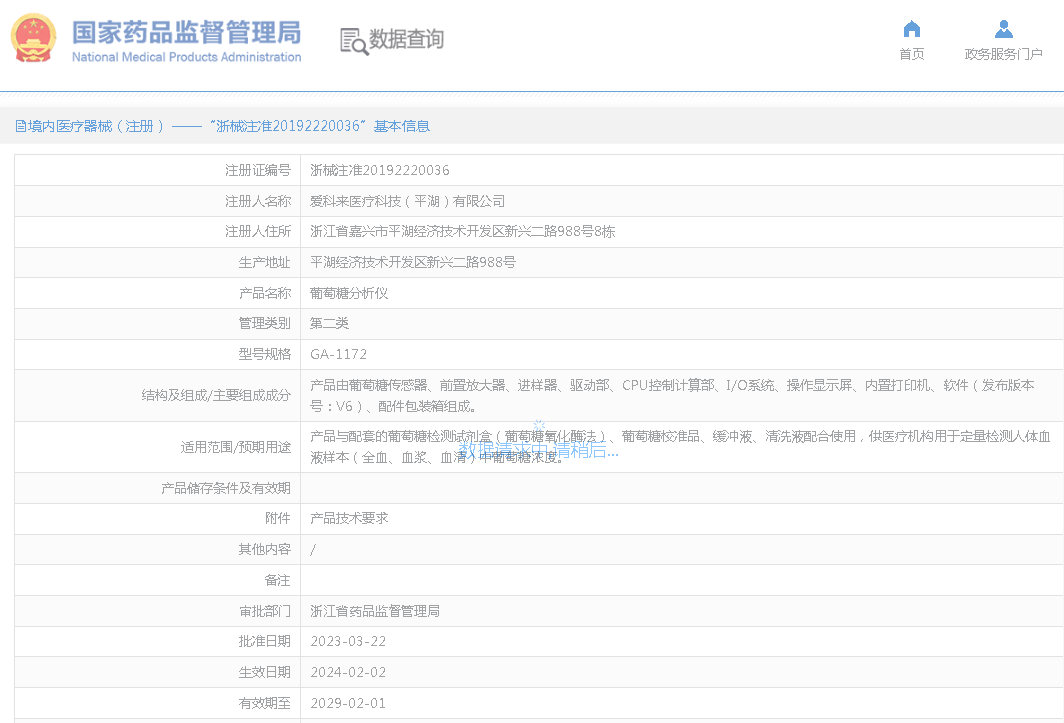Screen dimensions: 1064x723
Task: Click the 首页 navigation label
Action: 911,53
